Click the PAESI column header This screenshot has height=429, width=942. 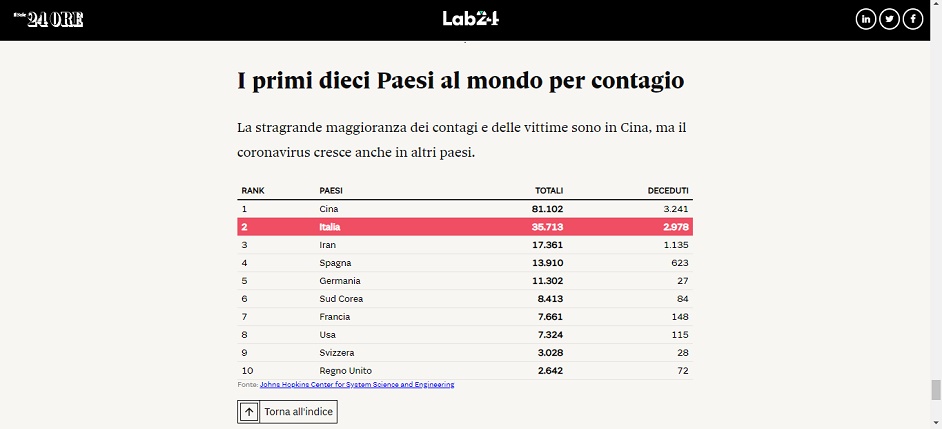click(331, 191)
